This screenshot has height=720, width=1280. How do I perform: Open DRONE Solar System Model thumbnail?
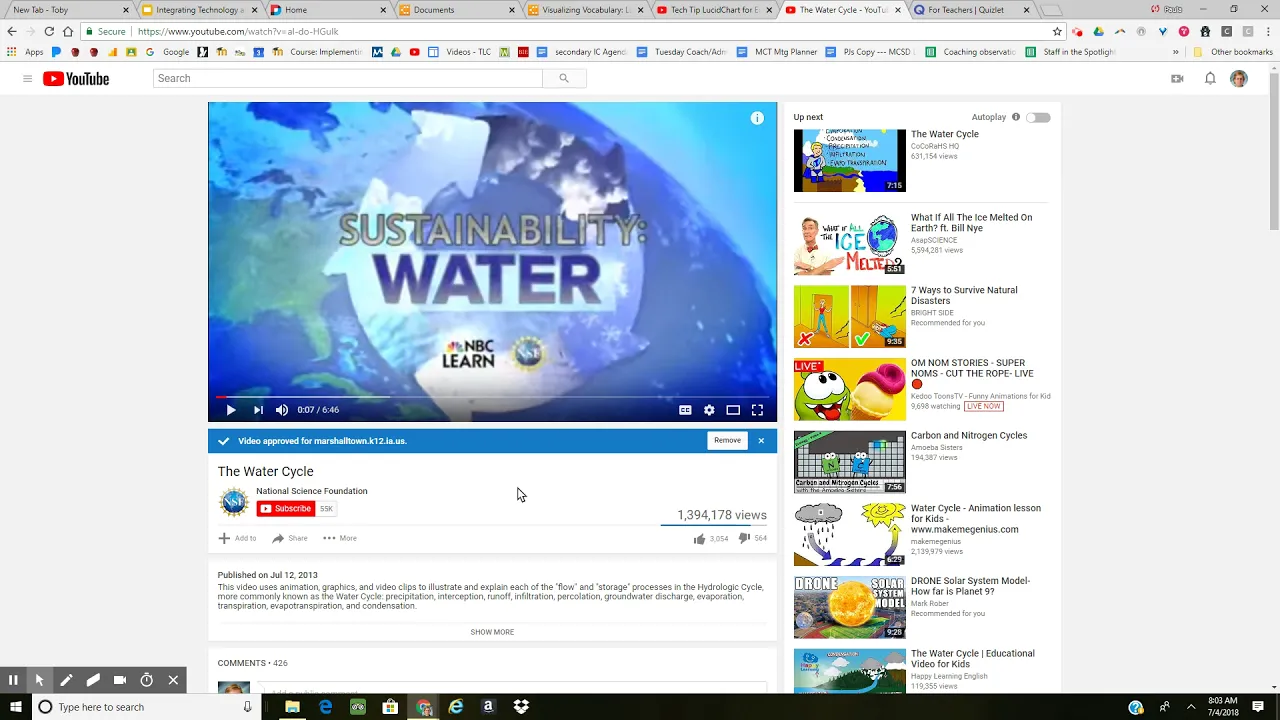(849, 607)
